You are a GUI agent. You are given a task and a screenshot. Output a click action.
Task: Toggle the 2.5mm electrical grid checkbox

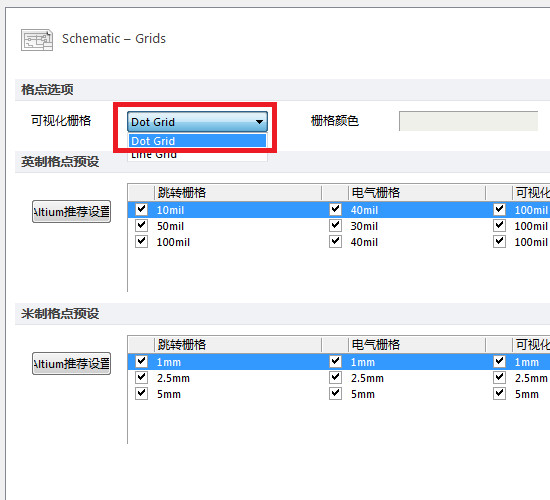coord(335,378)
